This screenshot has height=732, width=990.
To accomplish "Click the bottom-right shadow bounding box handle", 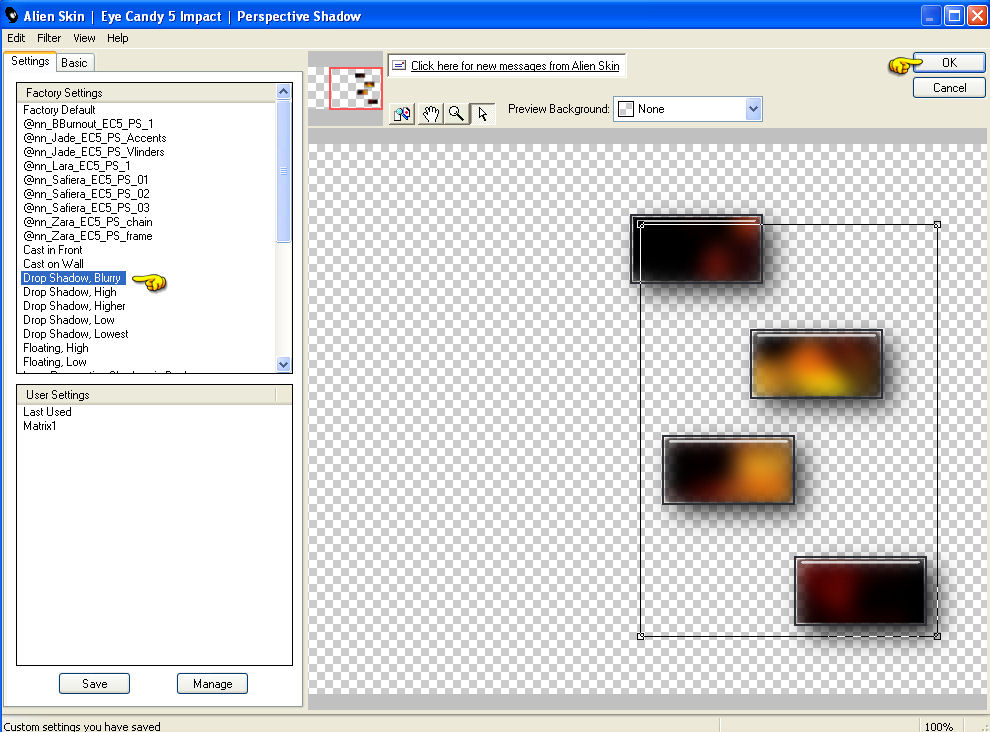I will [937, 636].
